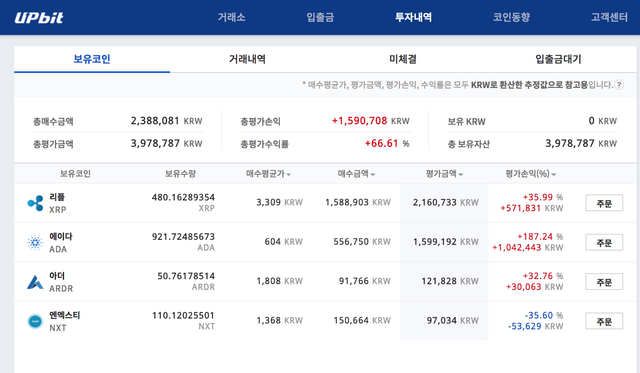
Task: Switch to the 보유코인 tab
Action: (92, 59)
